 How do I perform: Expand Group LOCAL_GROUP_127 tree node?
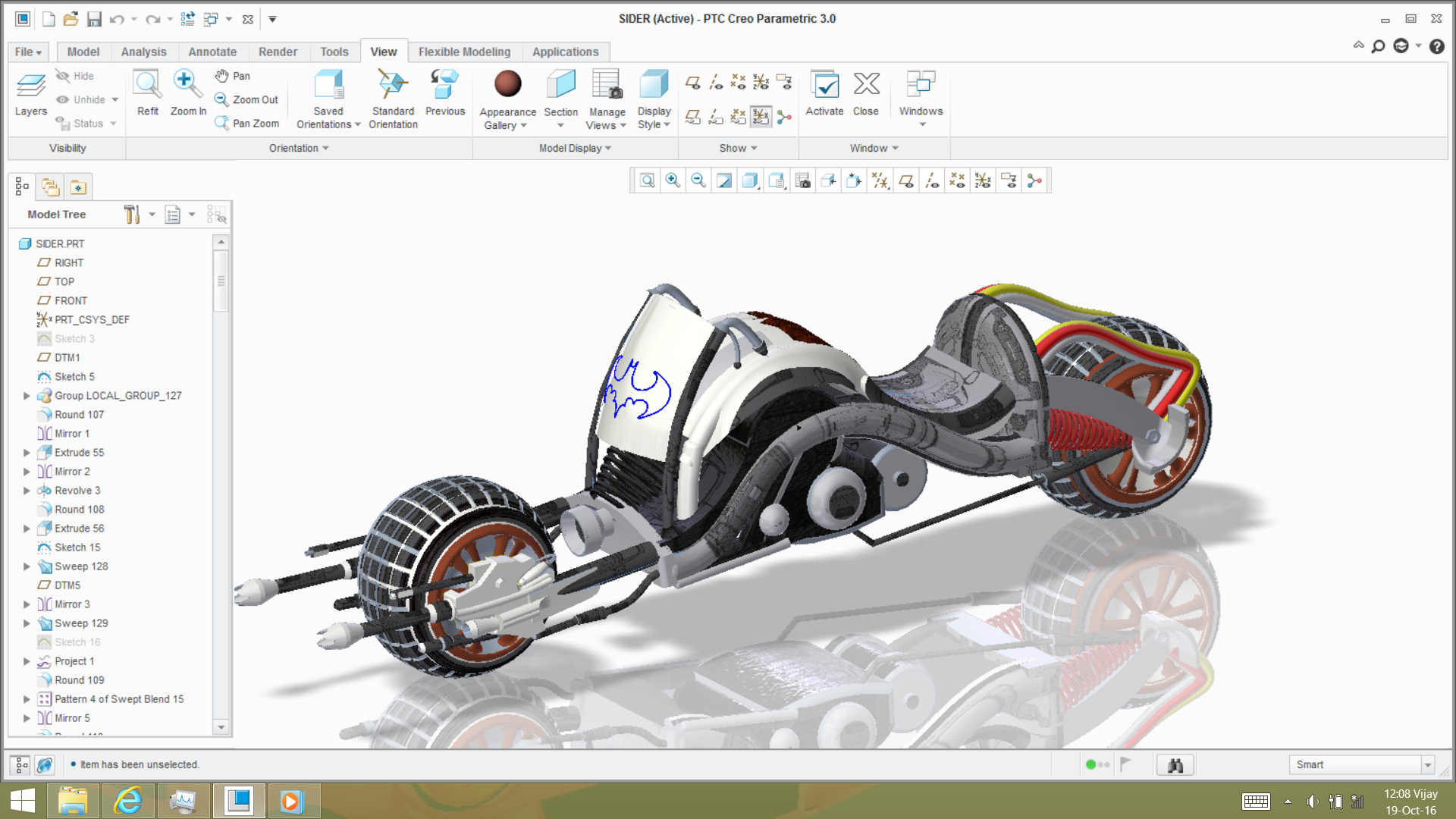(27, 396)
